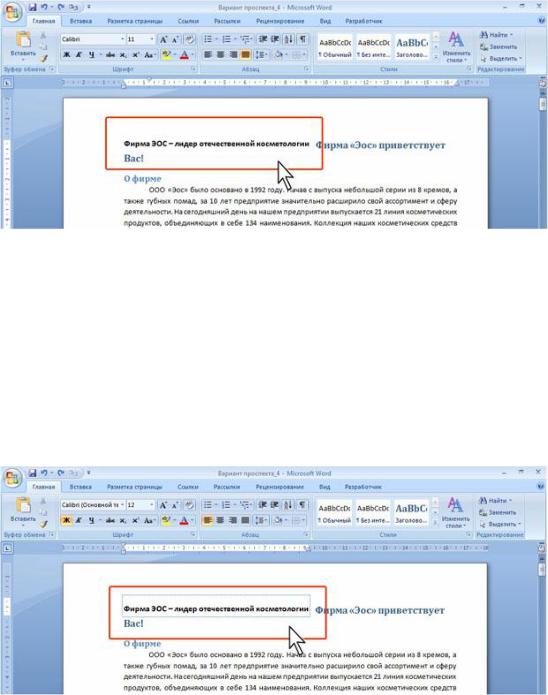The image size is (548, 695).
Task: Open Ссылки tab in the upper window
Action: click(x=188, y=21)
